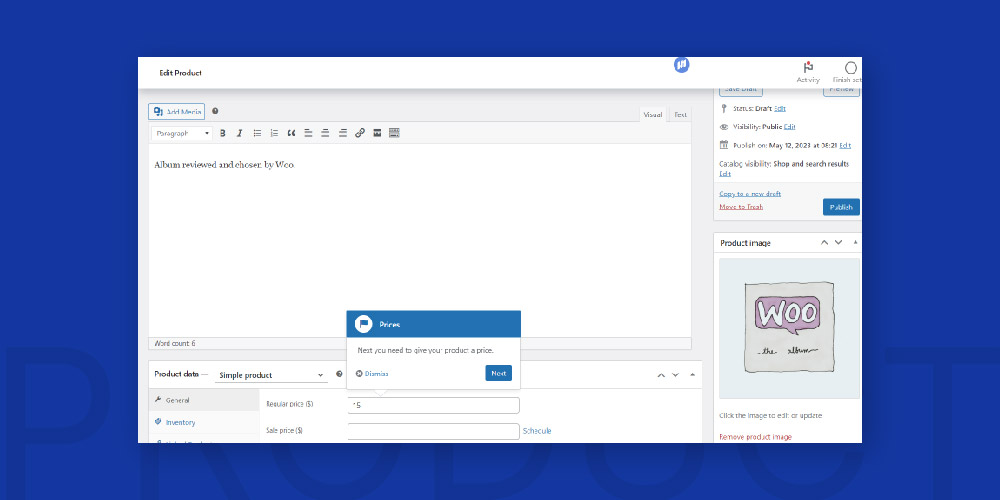Collapse the Product image panel

855,242
